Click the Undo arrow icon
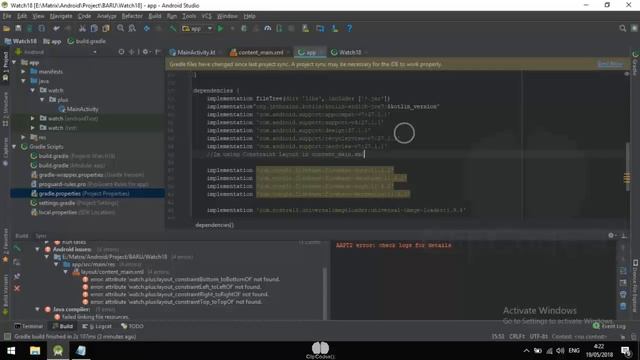 56,29
